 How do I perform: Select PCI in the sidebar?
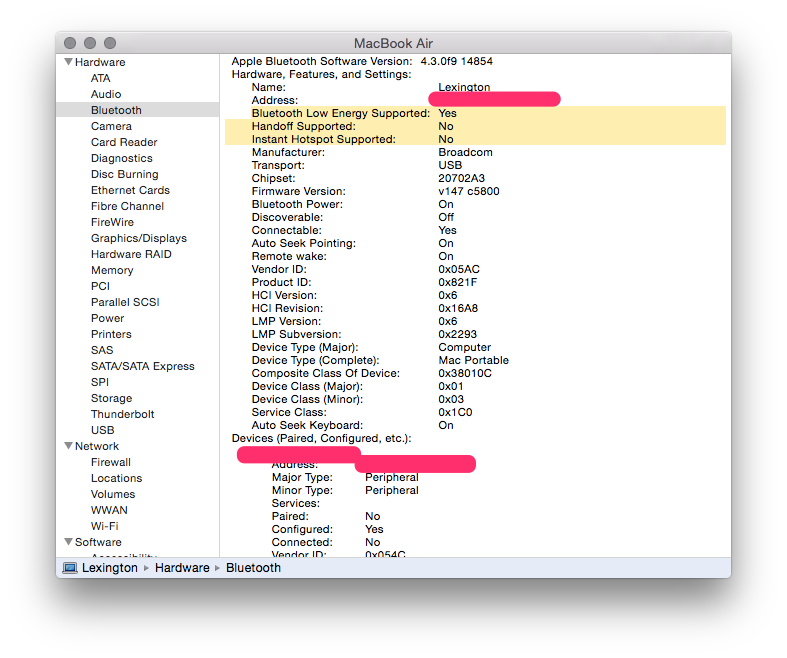pyautogui.click(x=100, y=286)
